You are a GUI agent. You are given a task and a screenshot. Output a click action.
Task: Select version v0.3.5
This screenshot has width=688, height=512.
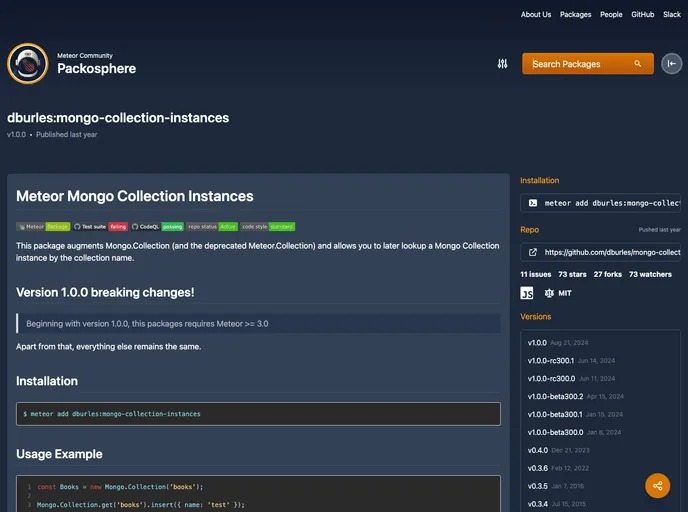[538, 486]
